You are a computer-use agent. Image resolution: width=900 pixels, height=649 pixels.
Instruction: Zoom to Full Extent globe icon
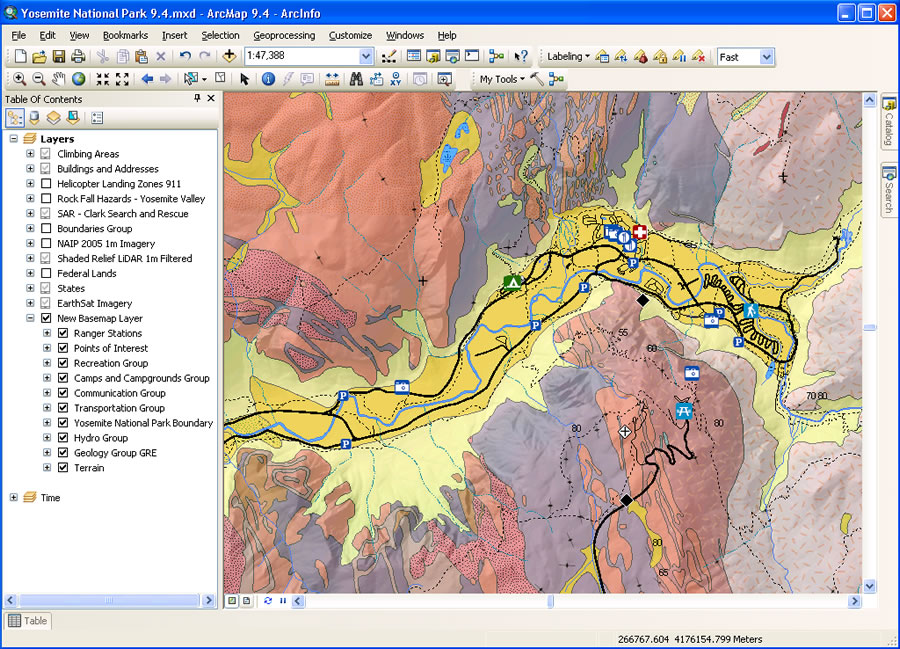click(x=78, y=79)
